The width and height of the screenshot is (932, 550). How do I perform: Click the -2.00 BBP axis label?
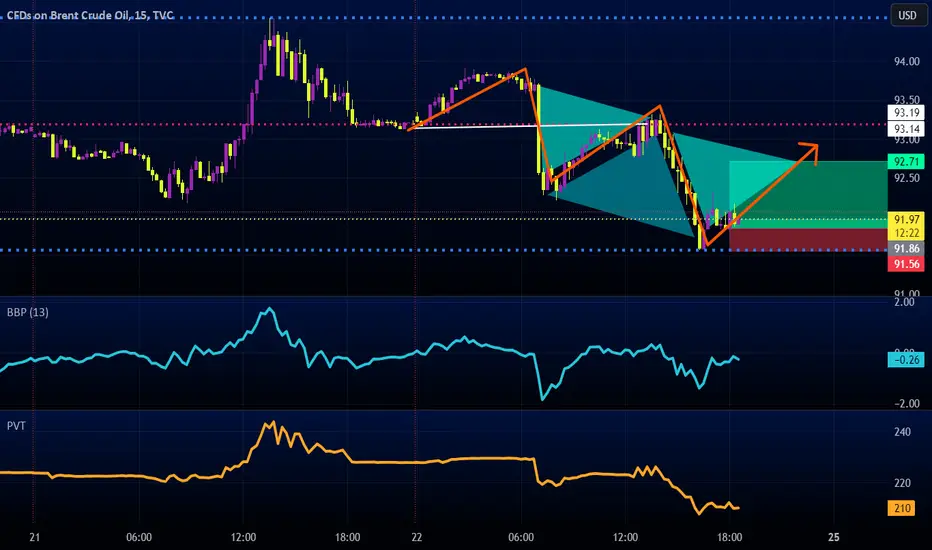pyautogui.click(x=907, y=403)
